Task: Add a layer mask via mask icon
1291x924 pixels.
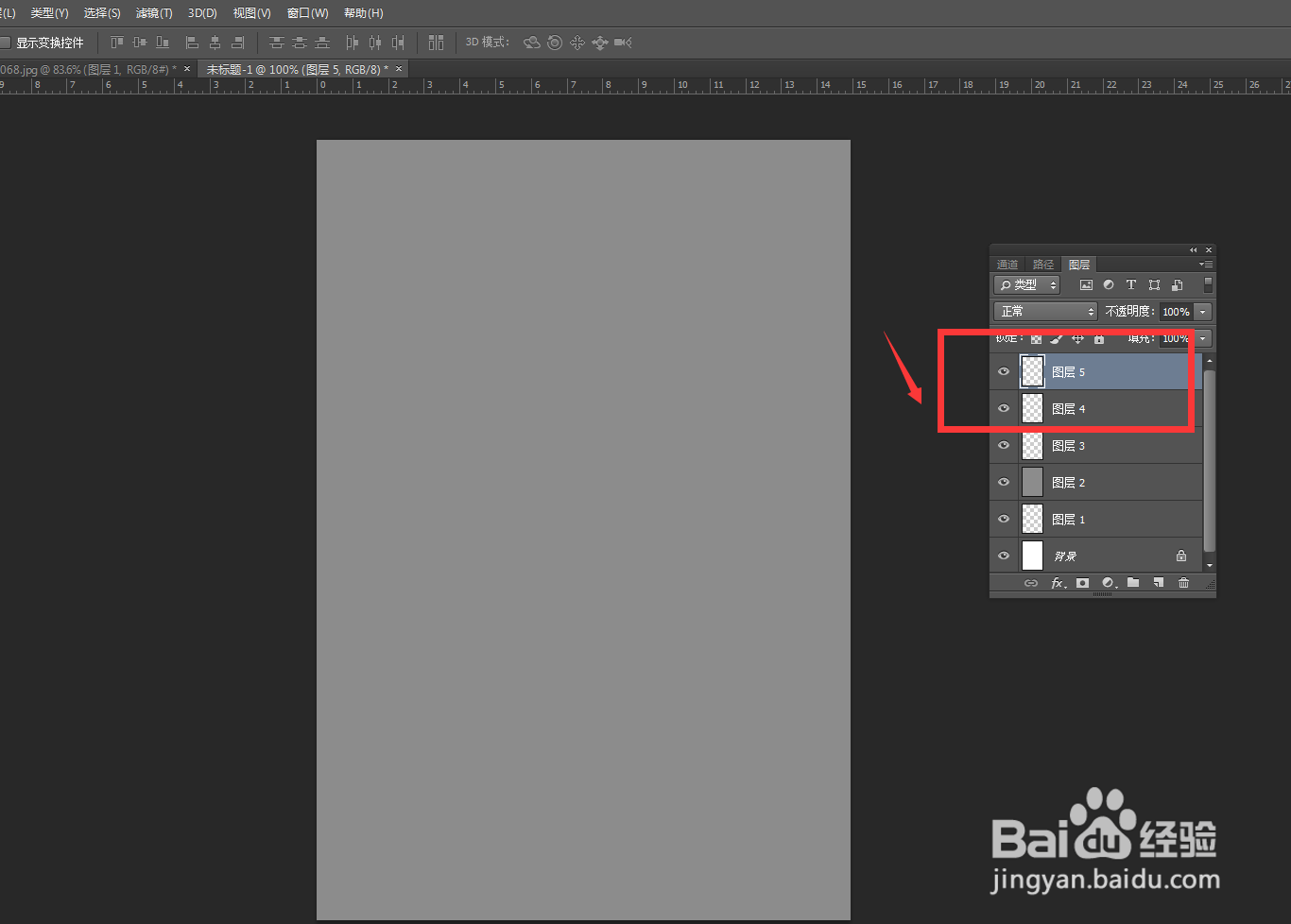Action: 1082,583
